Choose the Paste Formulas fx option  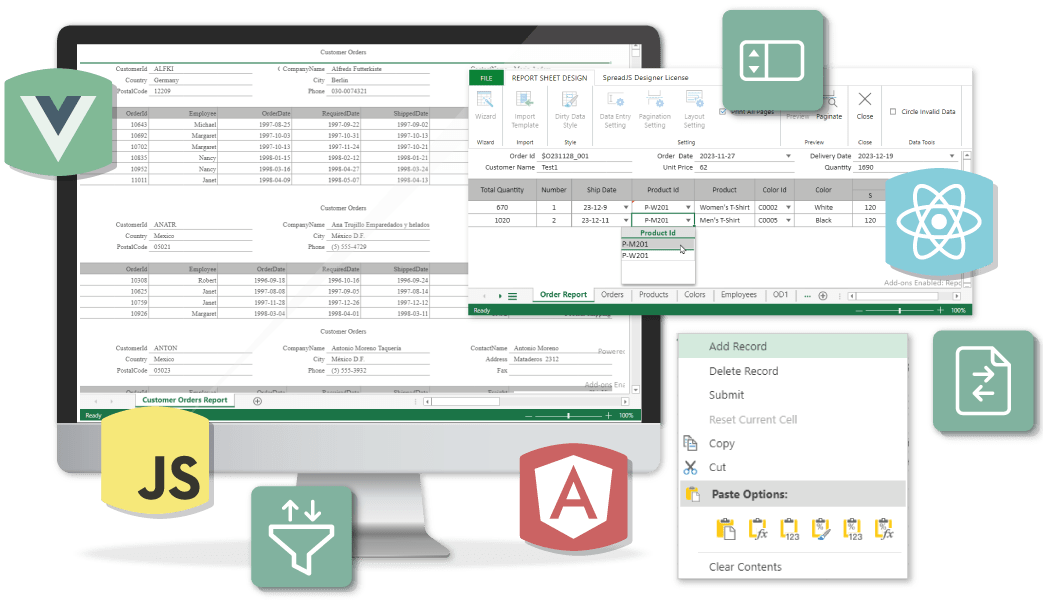[x=758, y=529]
